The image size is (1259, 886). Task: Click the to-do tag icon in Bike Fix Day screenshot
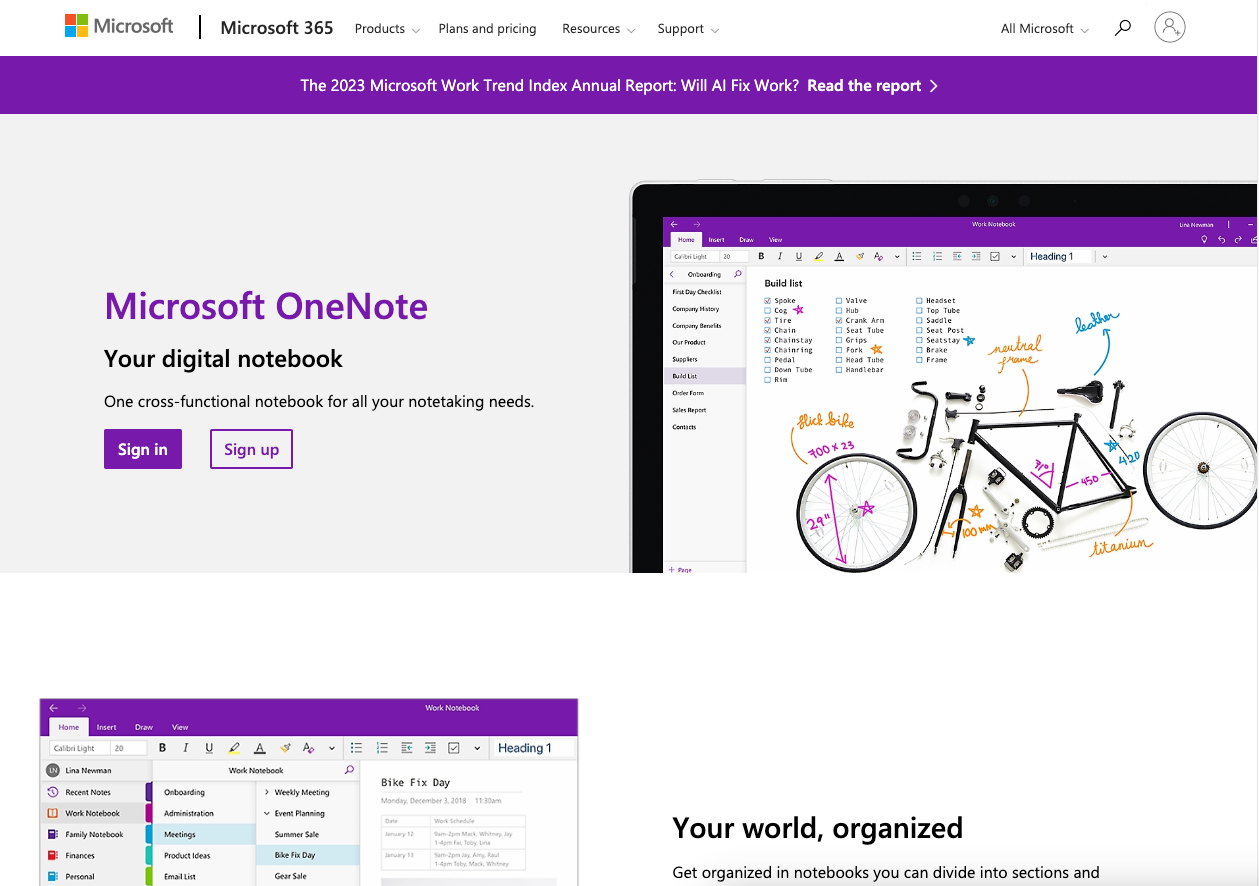click(x=454, y=748)
